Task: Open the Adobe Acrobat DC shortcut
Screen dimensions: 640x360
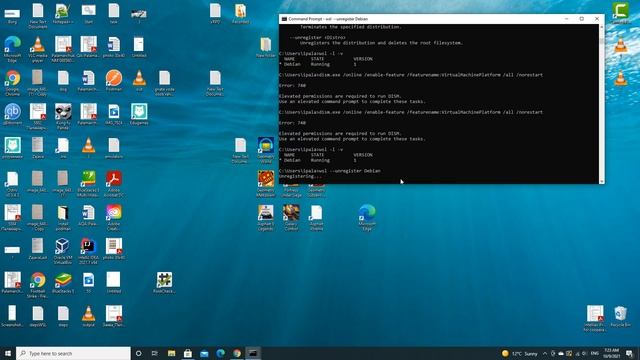Action: pos(114,183)
